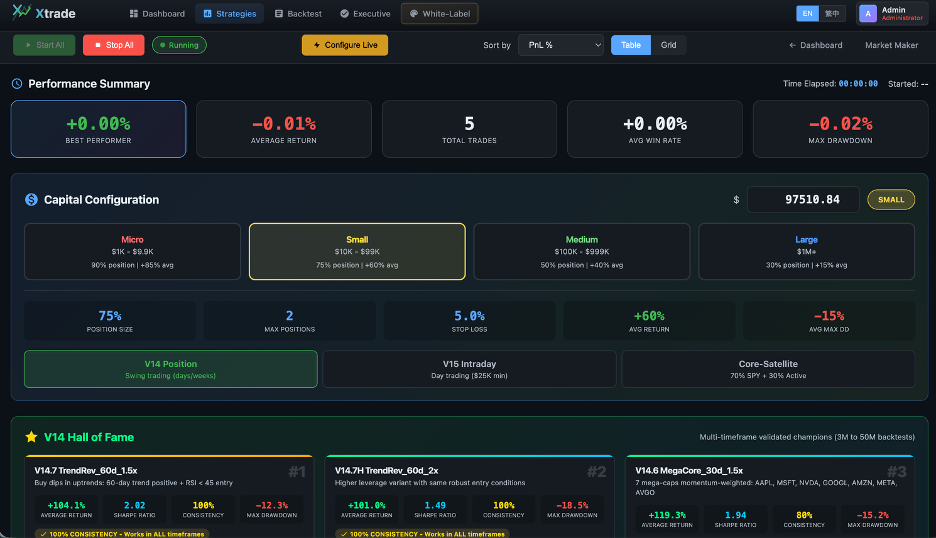
Task: Open the Strategies nav tab
Action: (230, 14)
